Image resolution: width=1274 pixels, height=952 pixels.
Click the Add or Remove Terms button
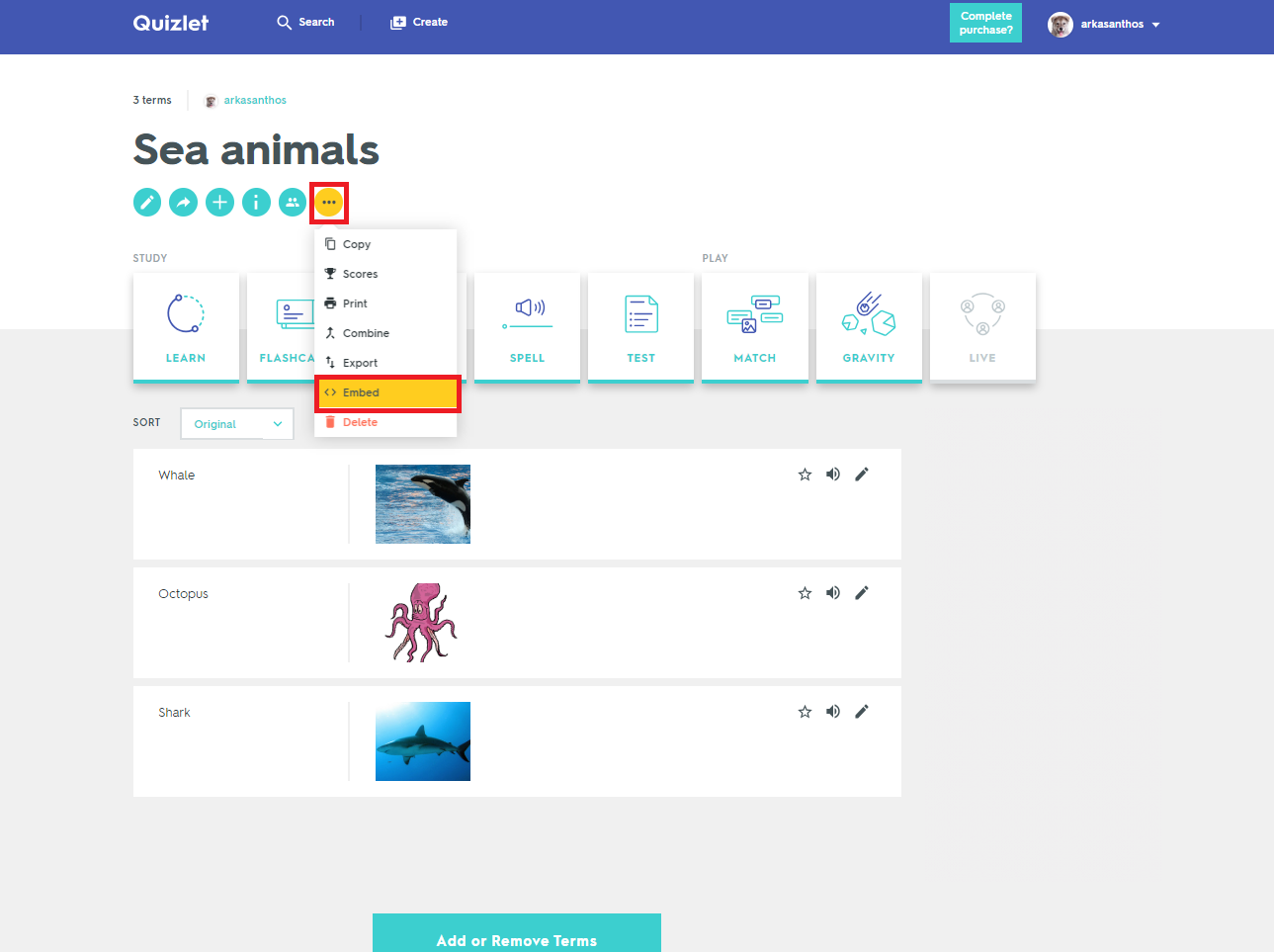point(516,940)
